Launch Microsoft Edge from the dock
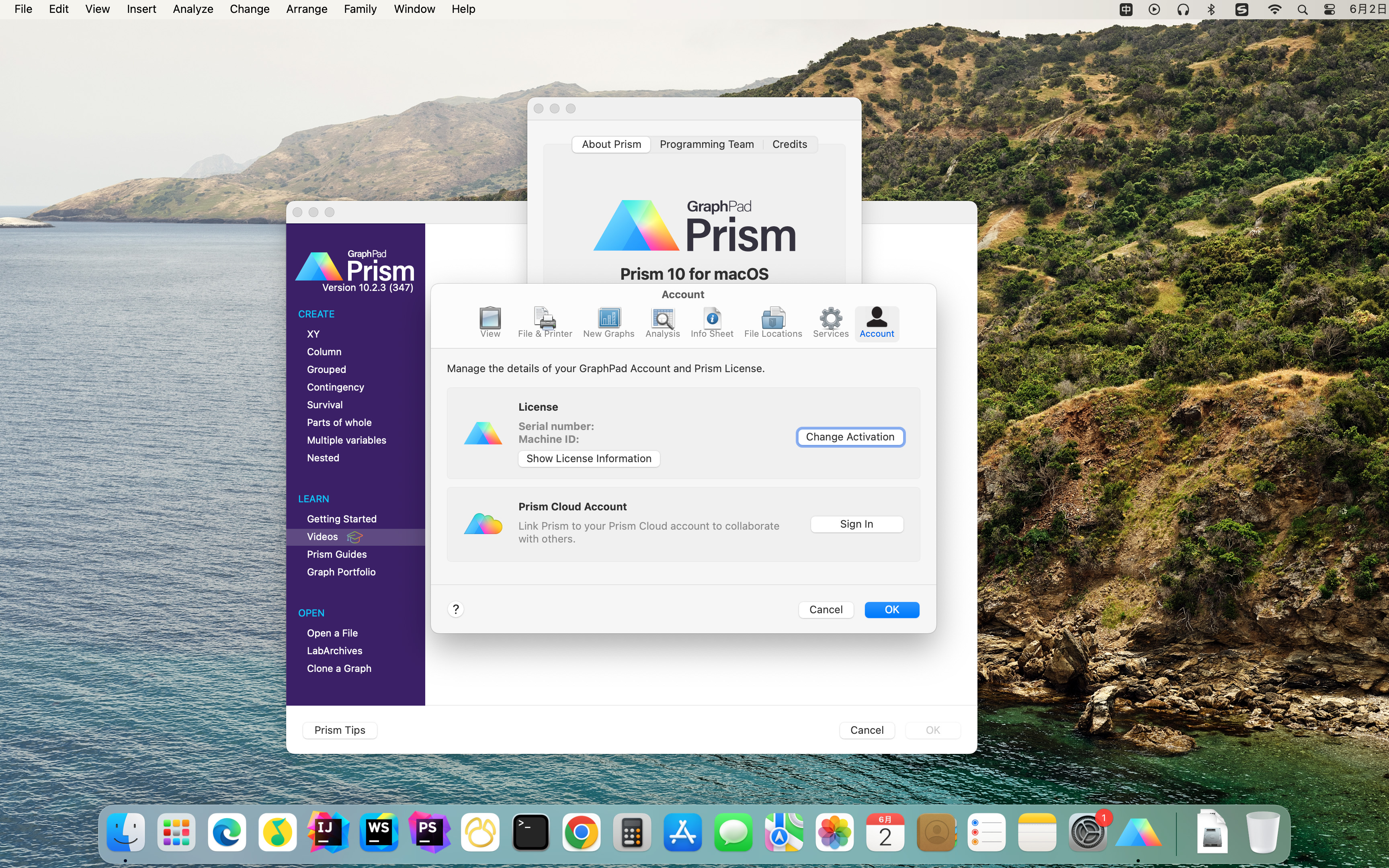Viewport: 1389px width, 868px height. coord(227,832)
